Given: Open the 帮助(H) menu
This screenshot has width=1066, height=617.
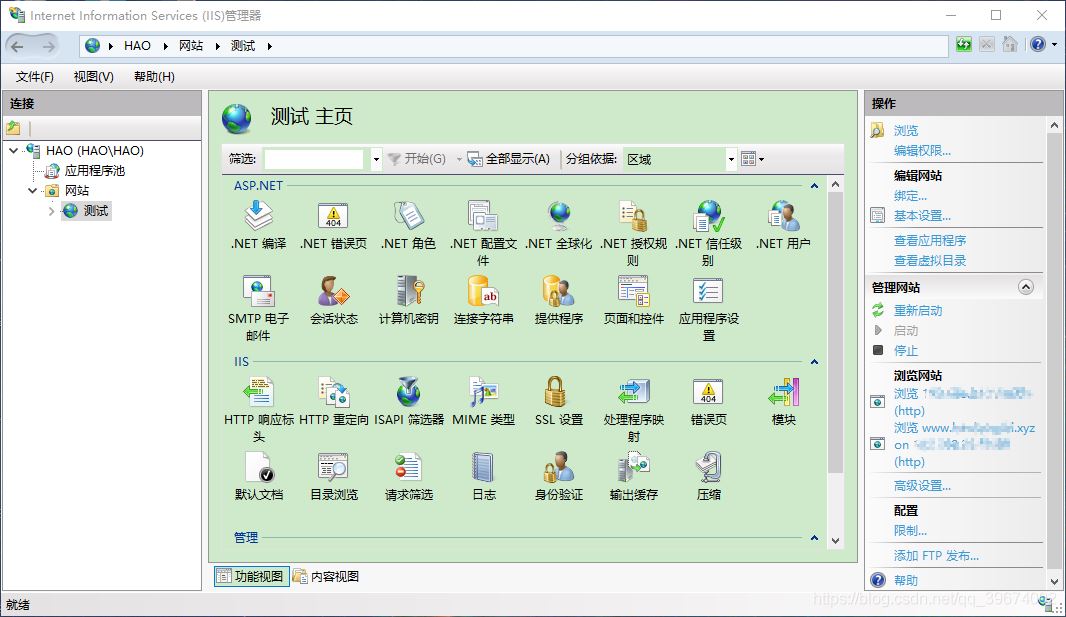Looking at the screenshot, I should [154, 77].
